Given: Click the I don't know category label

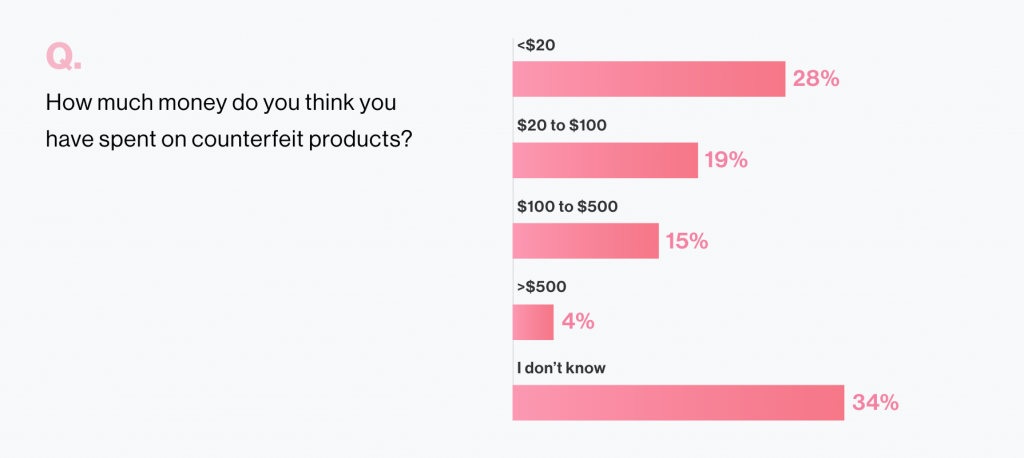Looking at the screenshot, I should pos(562,368).
